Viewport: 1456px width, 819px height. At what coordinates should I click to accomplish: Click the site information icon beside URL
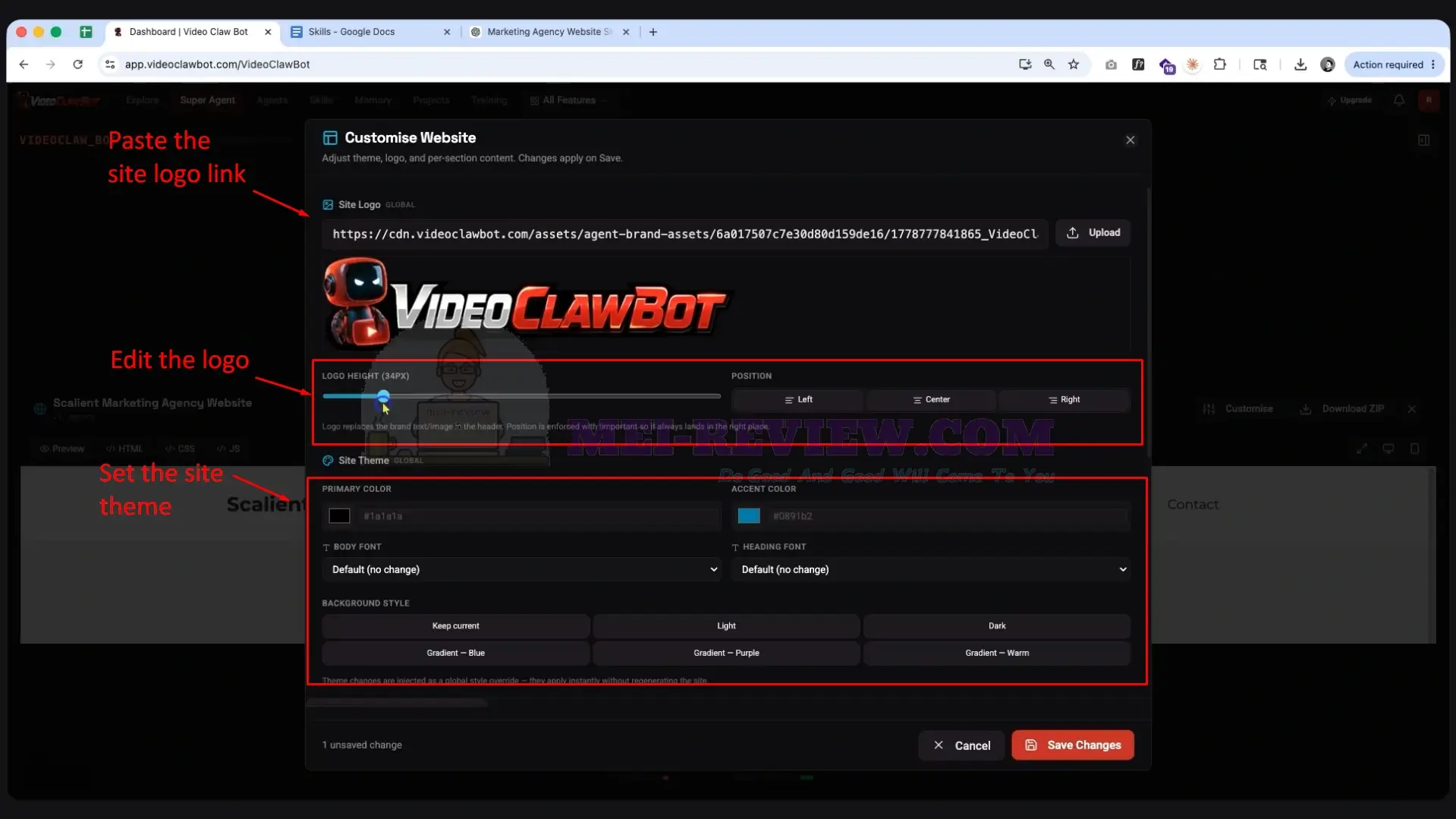coord(110,65)
